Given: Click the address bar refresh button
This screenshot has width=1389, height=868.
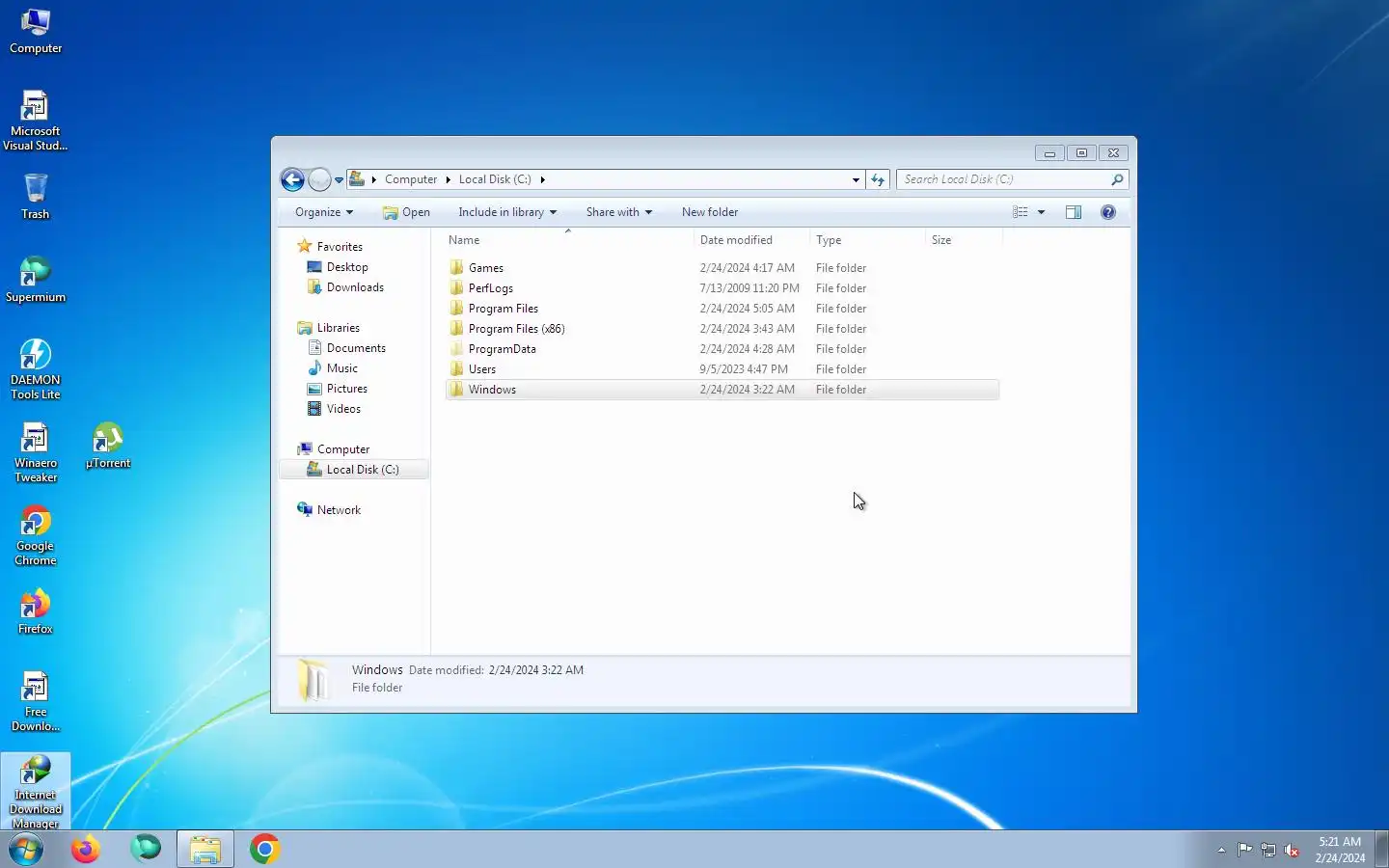Looking at the screenshot, I should [878, 179].
